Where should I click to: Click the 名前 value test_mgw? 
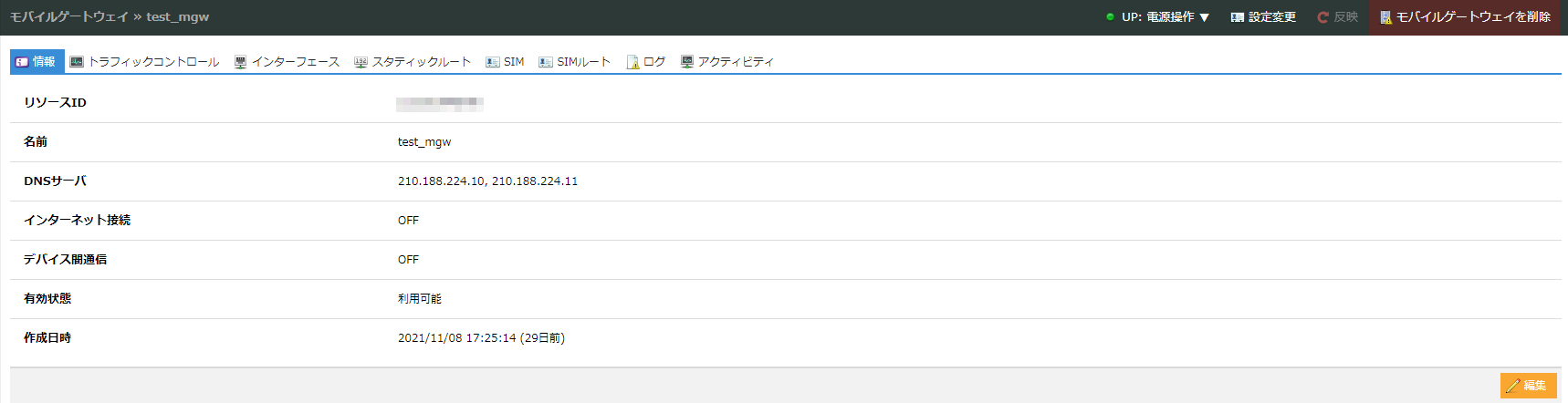pos(424,142)
